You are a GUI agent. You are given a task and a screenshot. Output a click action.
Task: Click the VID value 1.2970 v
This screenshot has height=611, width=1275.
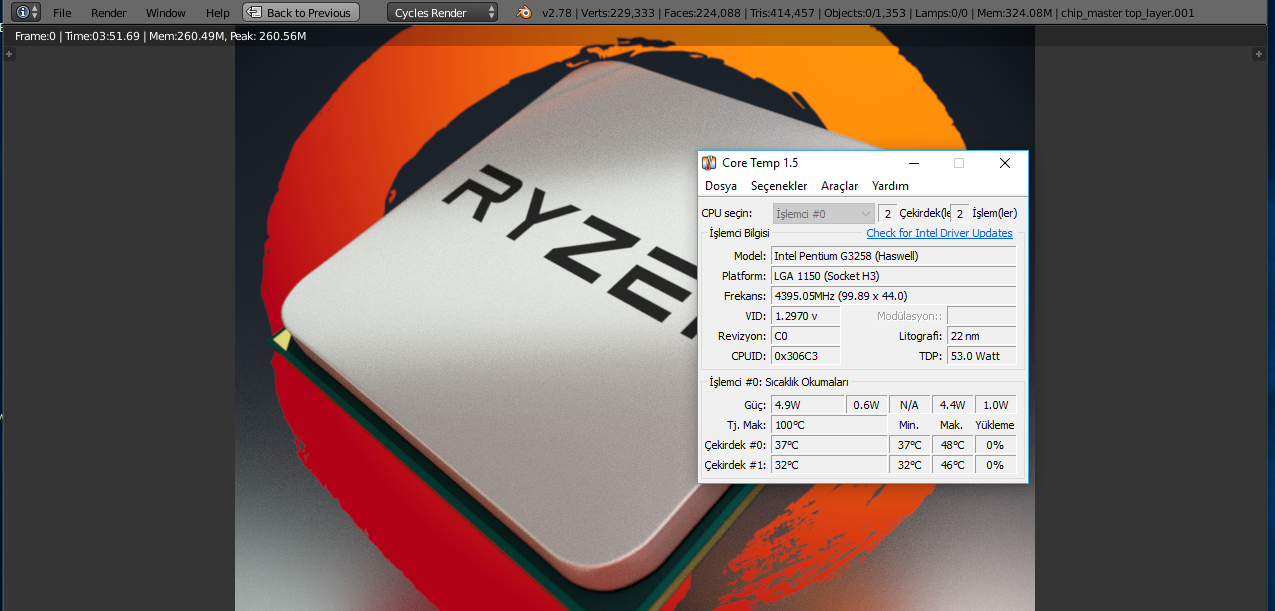(x=806, y=316)
